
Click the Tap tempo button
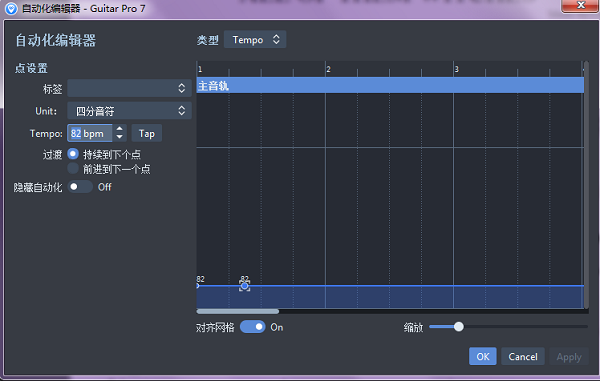[x=147, y=133]
